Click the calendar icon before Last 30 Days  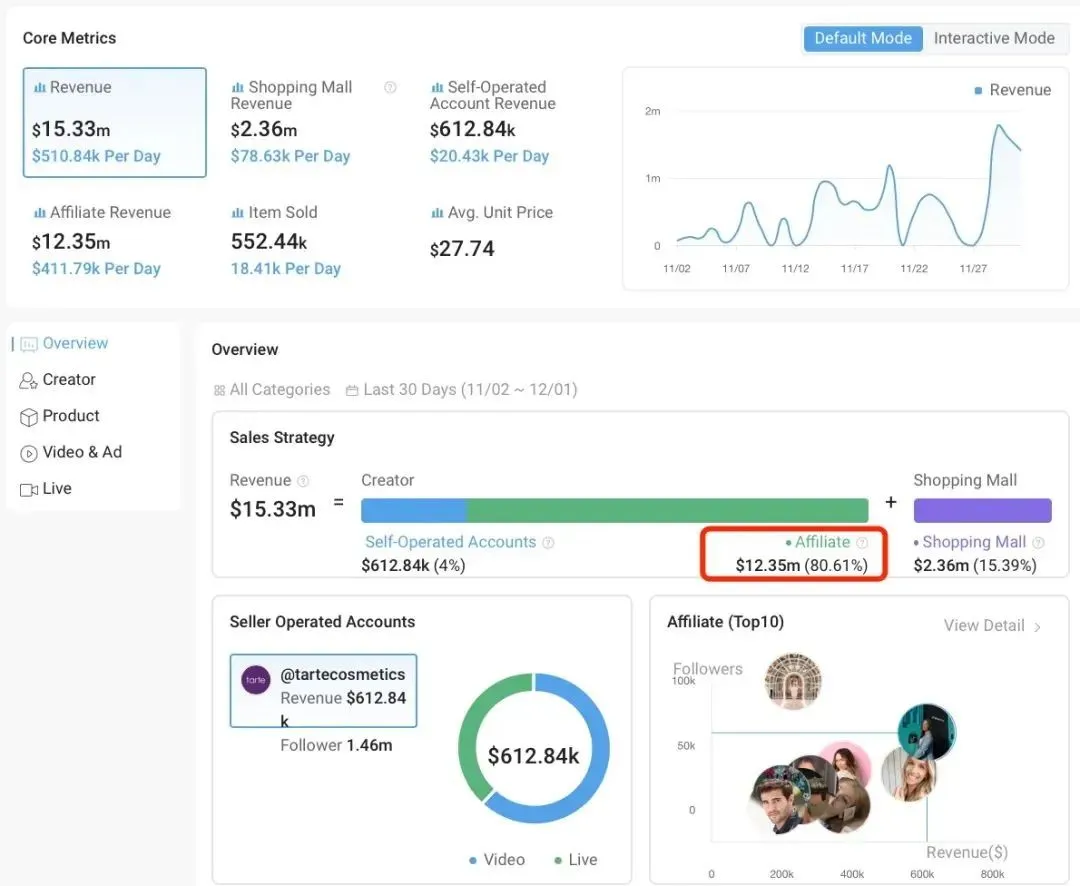[352, 390]
